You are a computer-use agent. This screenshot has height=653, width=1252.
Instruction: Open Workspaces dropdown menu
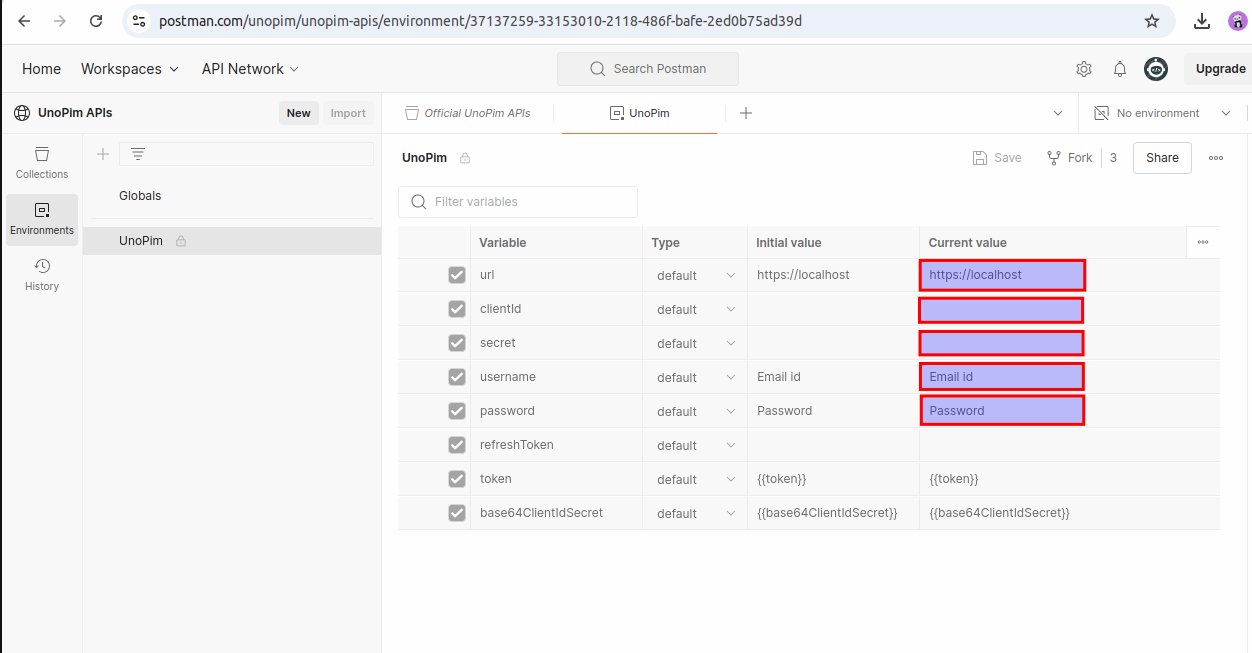130,69
